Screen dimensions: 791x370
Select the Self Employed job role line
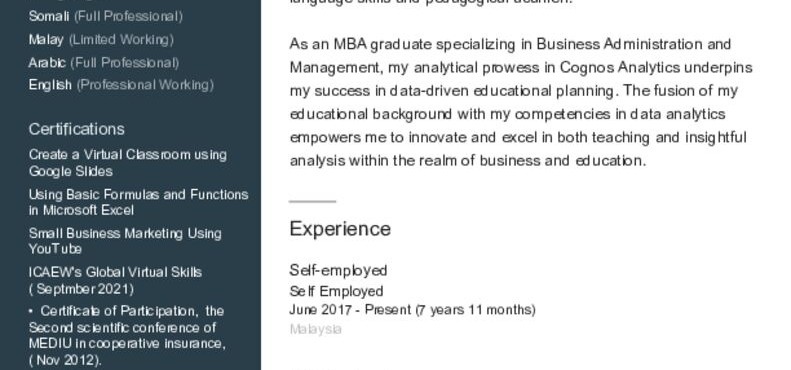[x=336, y=291]
